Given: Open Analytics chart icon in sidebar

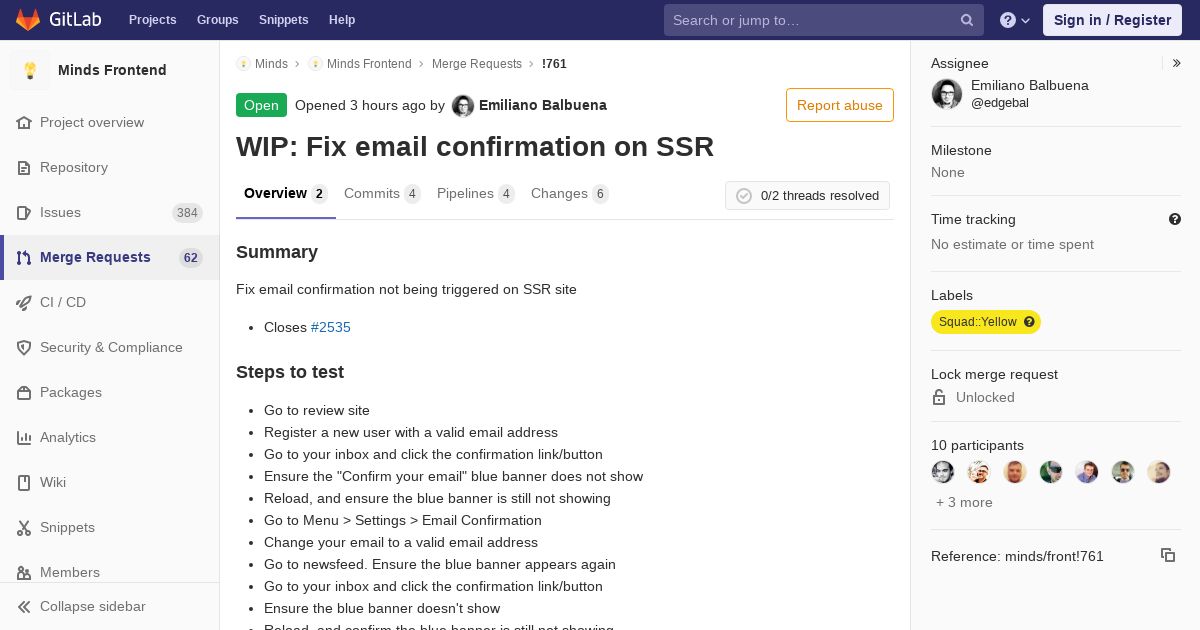Looking at the screenshot, I should (24, 438).
